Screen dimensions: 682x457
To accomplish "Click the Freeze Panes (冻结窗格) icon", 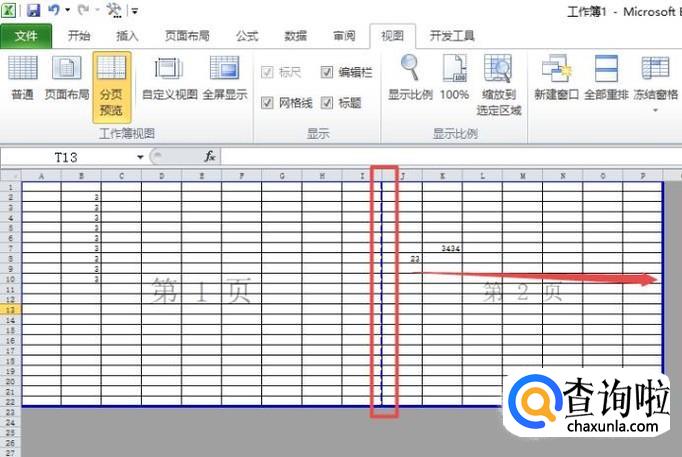I will [x=655, y=70].
